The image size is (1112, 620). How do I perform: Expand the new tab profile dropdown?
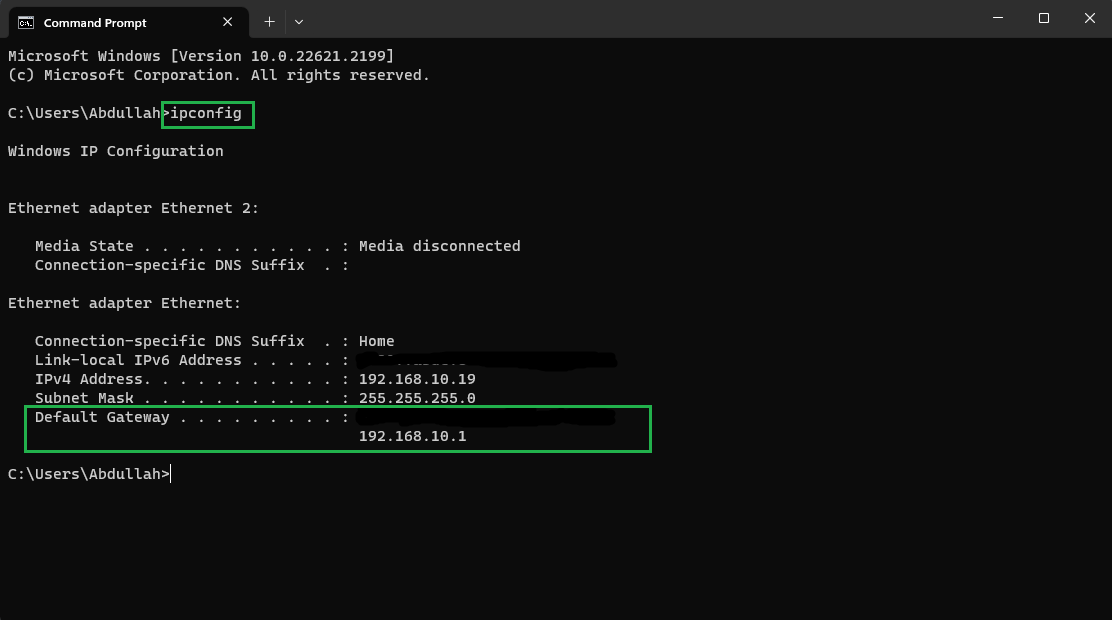(x=299, y=21)
